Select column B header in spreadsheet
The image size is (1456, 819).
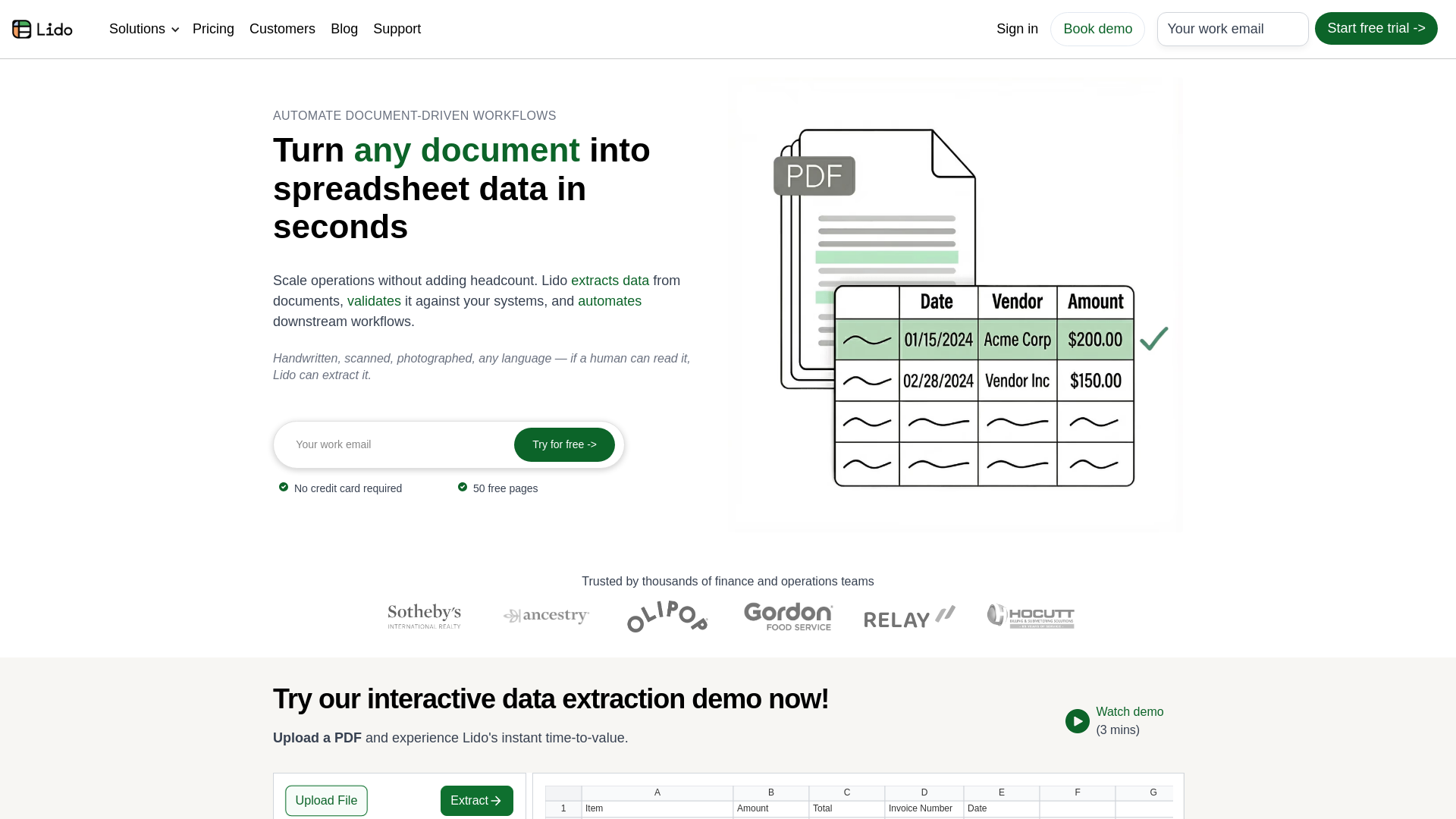(771, 792)
